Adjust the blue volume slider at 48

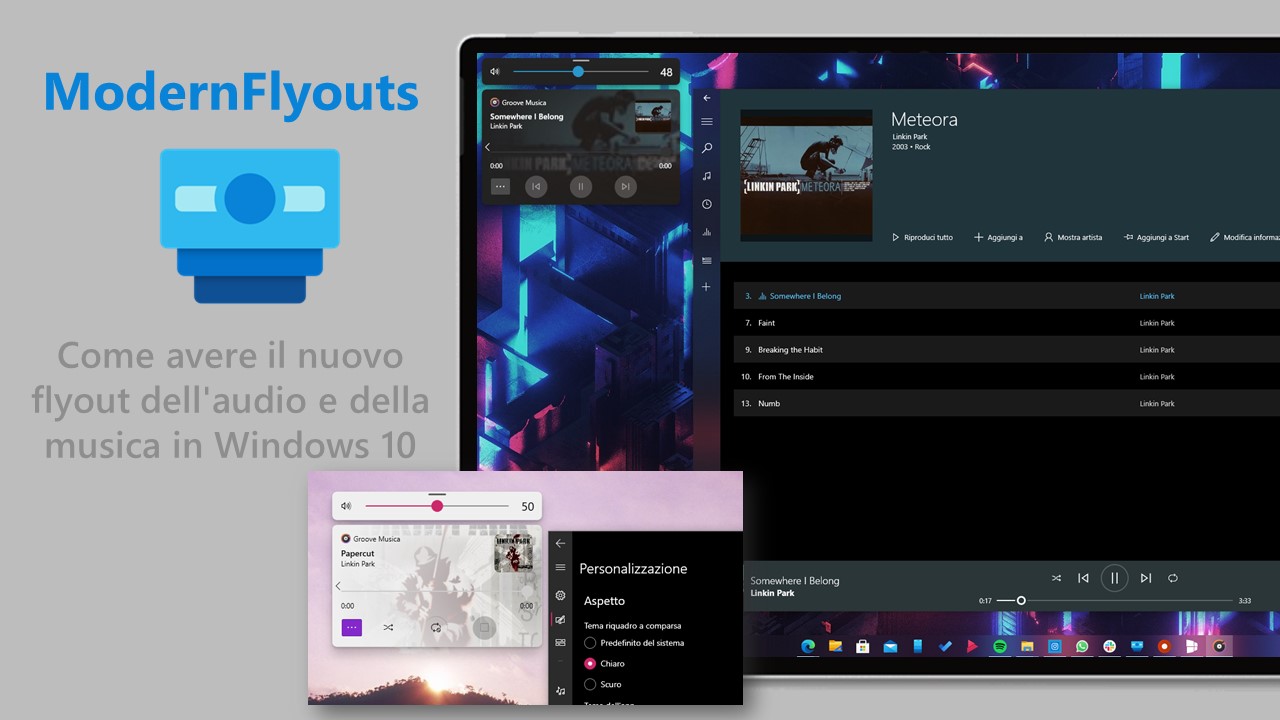pyautogui.click(x=581, y=72)
